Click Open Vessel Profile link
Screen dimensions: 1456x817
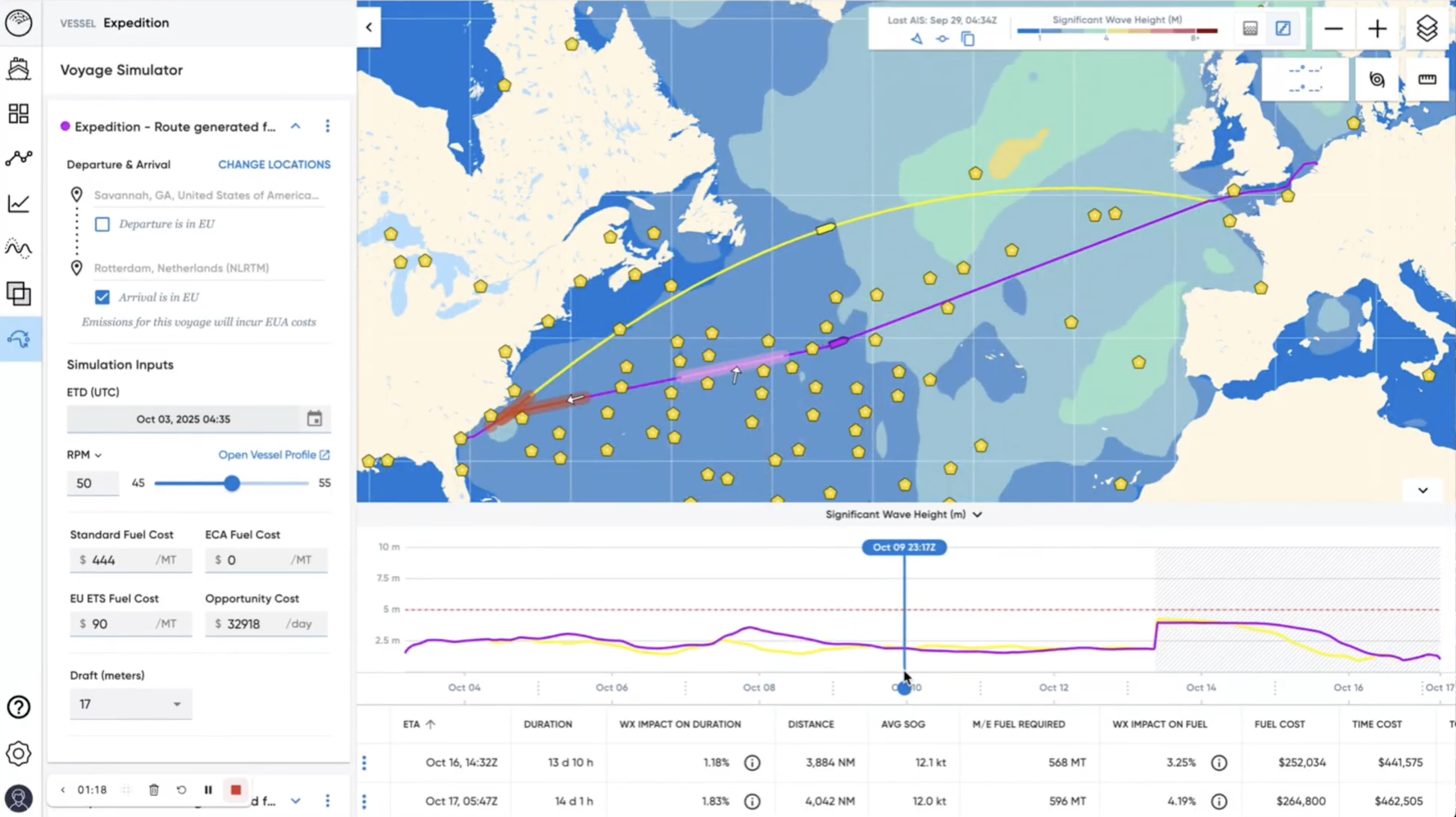click(273, 455)
